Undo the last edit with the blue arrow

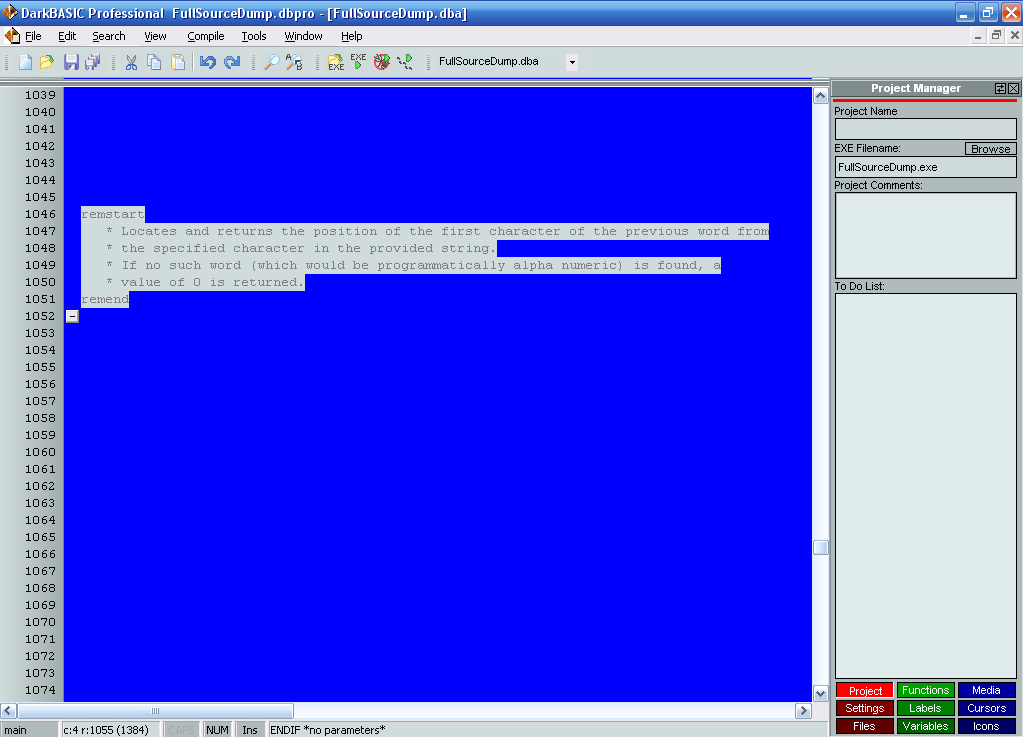(x=207, y=62)
